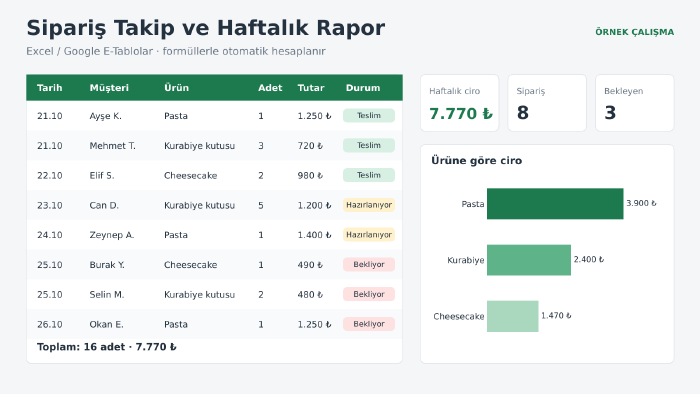Click the Sipariş Takip ve Haftalık Rapor title
This screenshot has width=700, height=394.
(x=205, y=28)
